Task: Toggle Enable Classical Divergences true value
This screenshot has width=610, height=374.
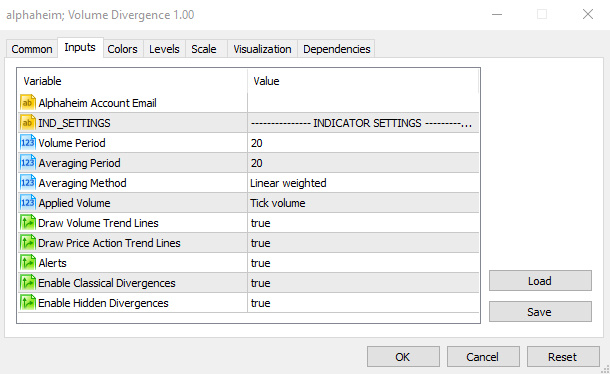Action: 363,283
